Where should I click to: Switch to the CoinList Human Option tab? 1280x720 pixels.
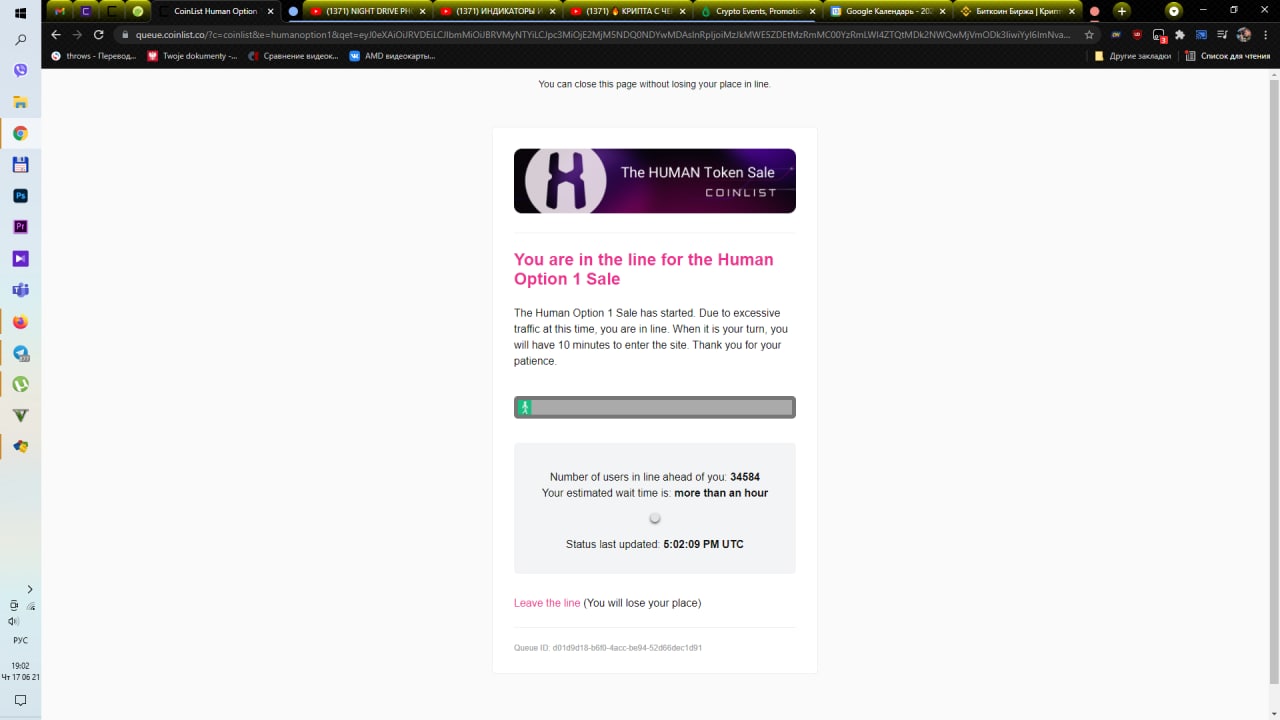tap(214, 11)
